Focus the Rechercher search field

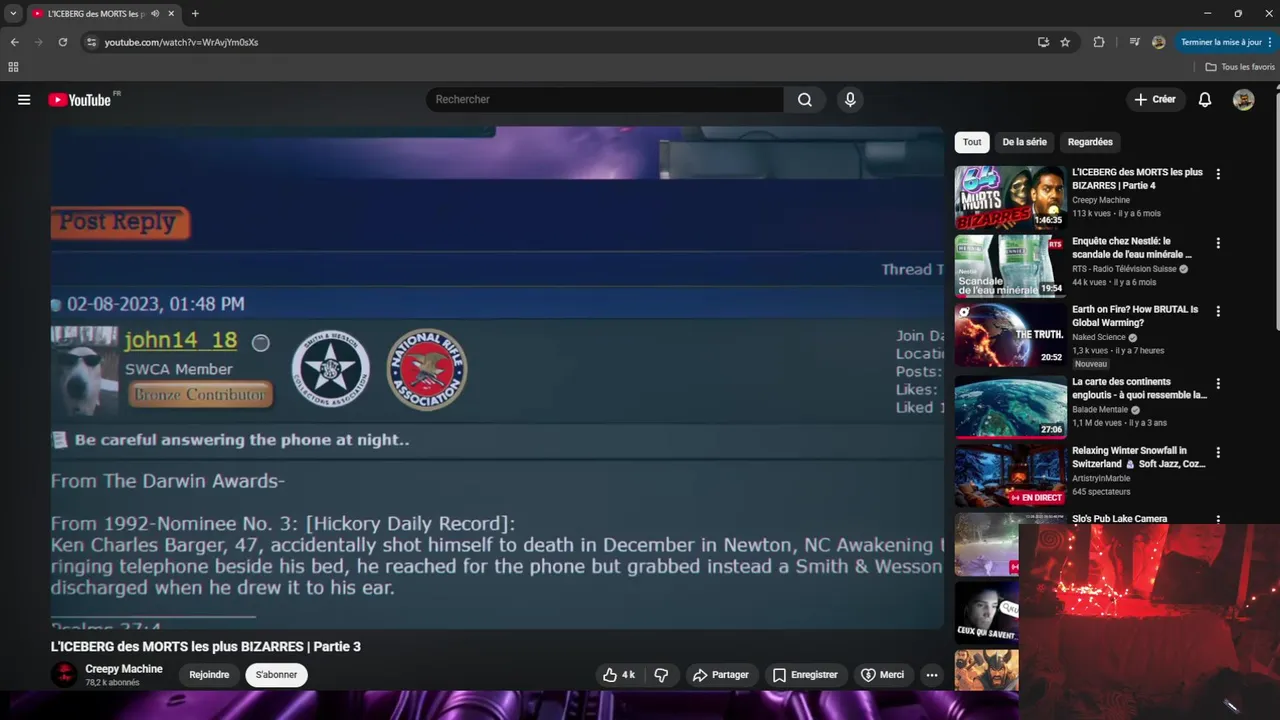[x=605, y=99]
